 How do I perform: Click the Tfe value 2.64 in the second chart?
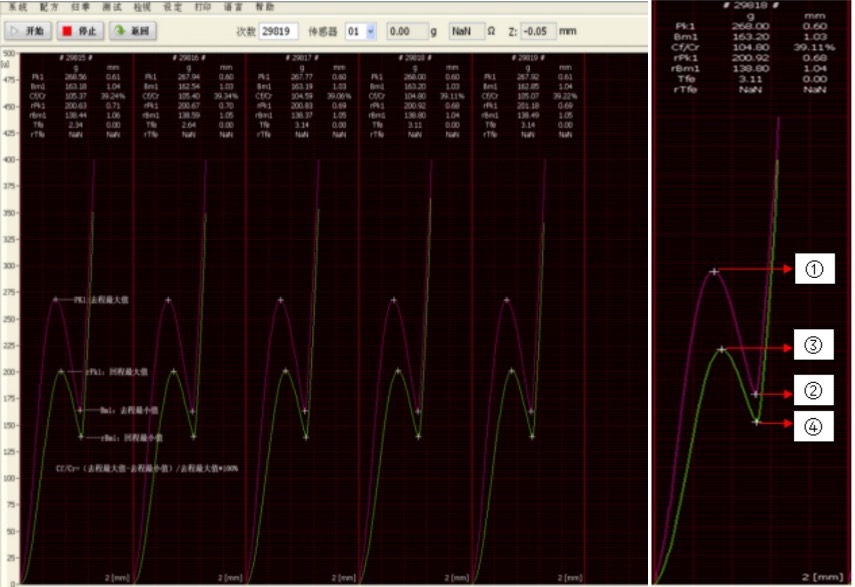point(189,125)
